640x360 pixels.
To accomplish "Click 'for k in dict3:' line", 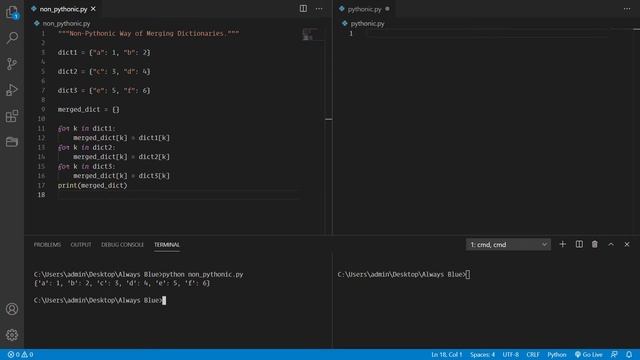I will tap(87, 167).
